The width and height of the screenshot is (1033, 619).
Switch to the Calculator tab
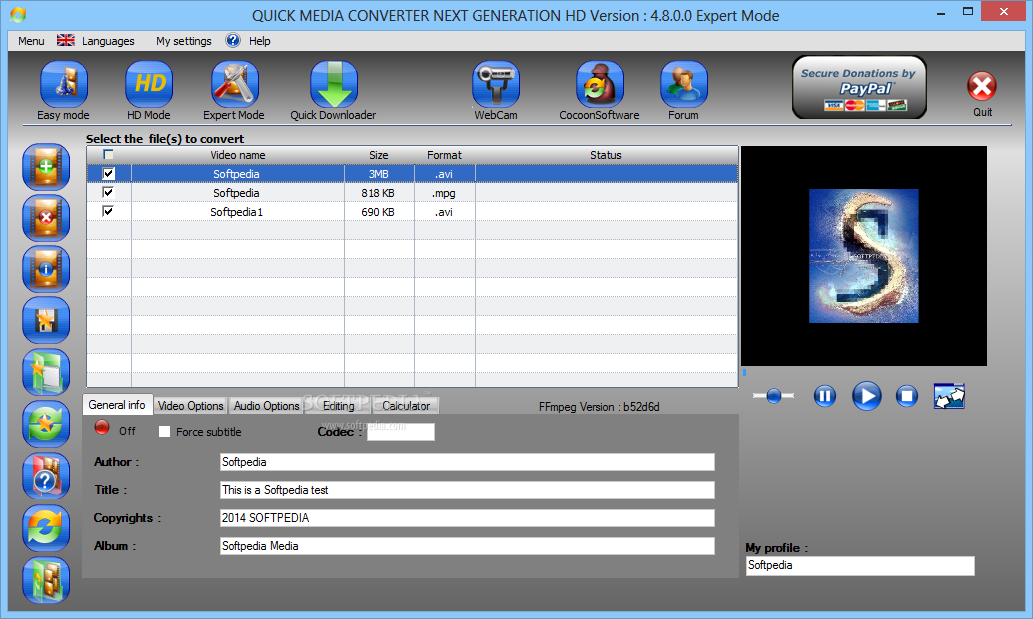click(x=406, y=406)
